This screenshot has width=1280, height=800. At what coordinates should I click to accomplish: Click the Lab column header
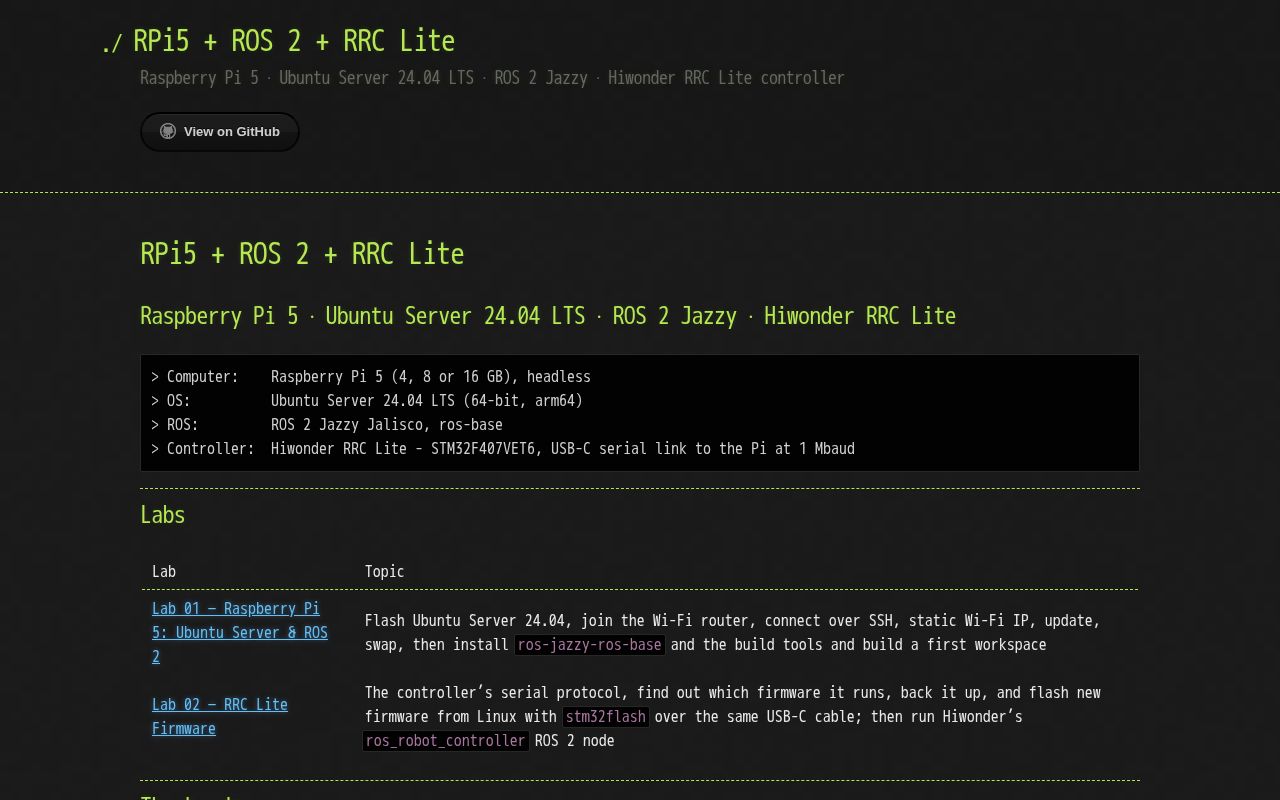[x=164, y=571]
